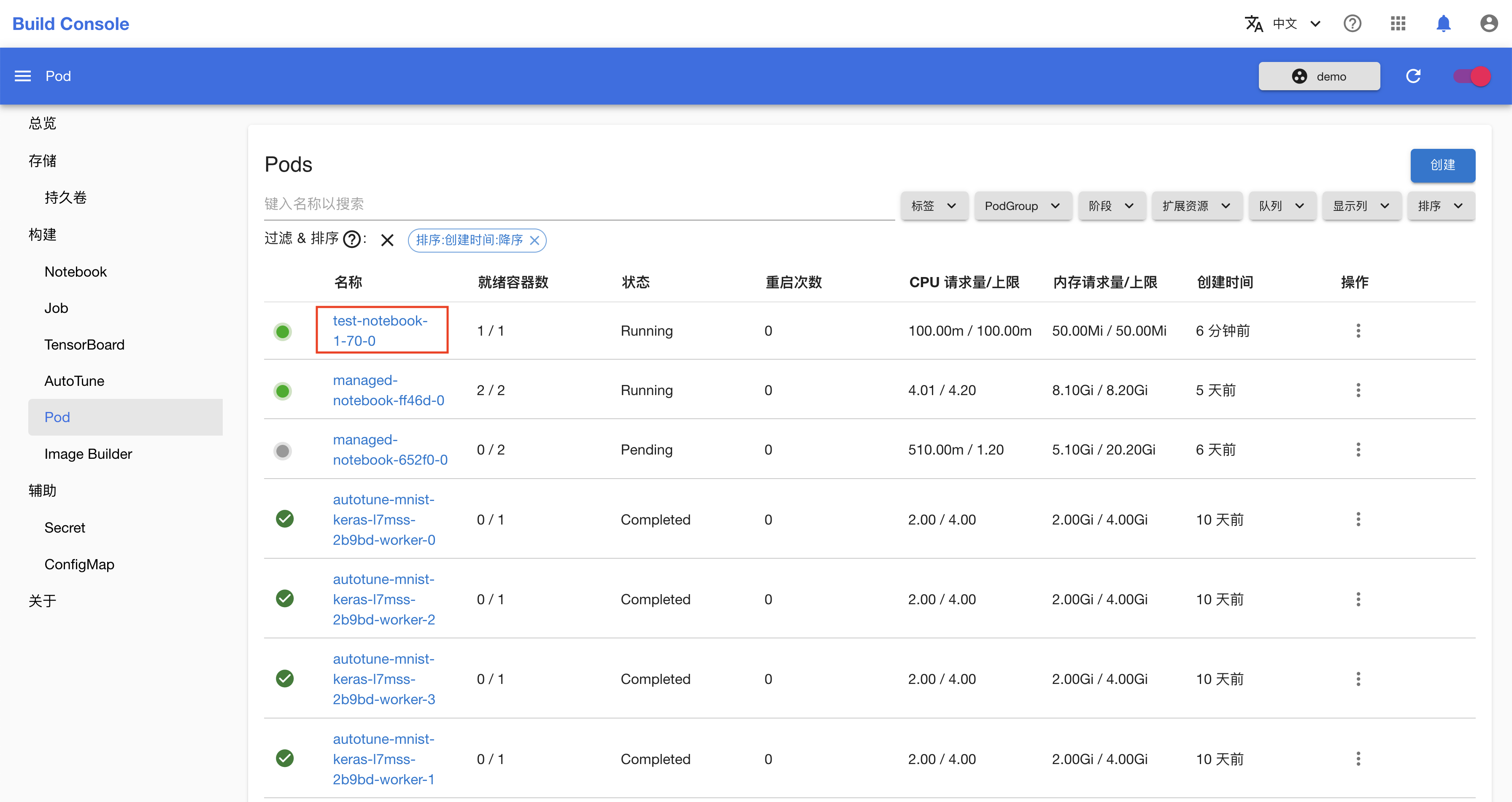Select 持久卷 in the sidebar

(66, 198)
